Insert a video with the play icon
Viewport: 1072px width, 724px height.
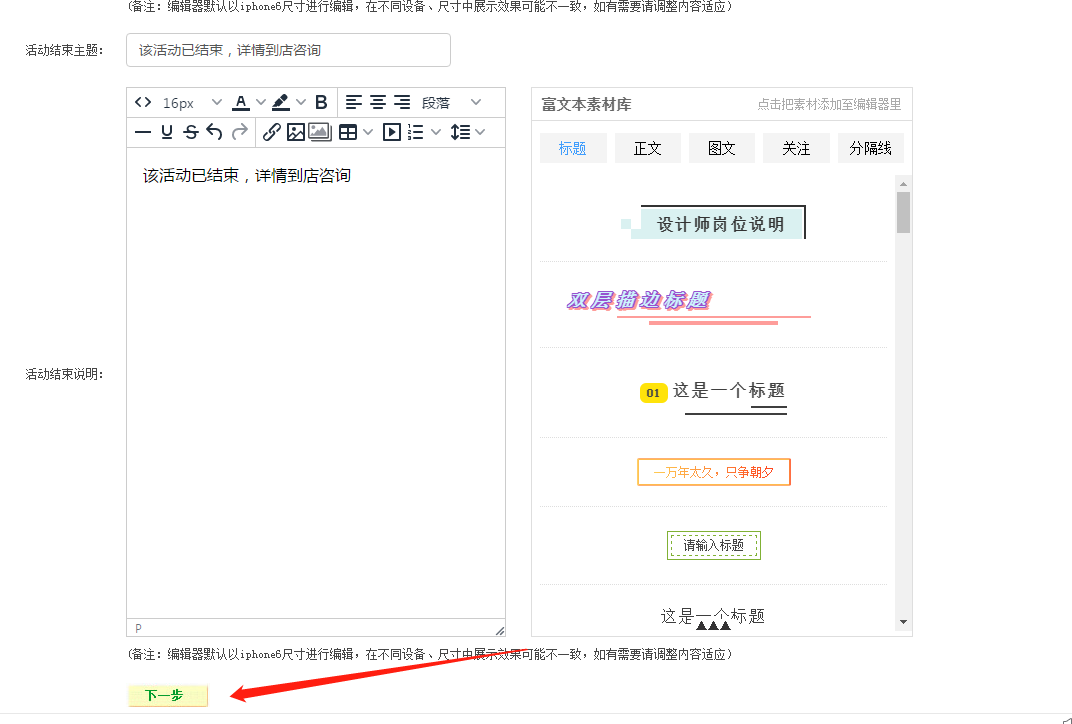(x=392, y=132)
